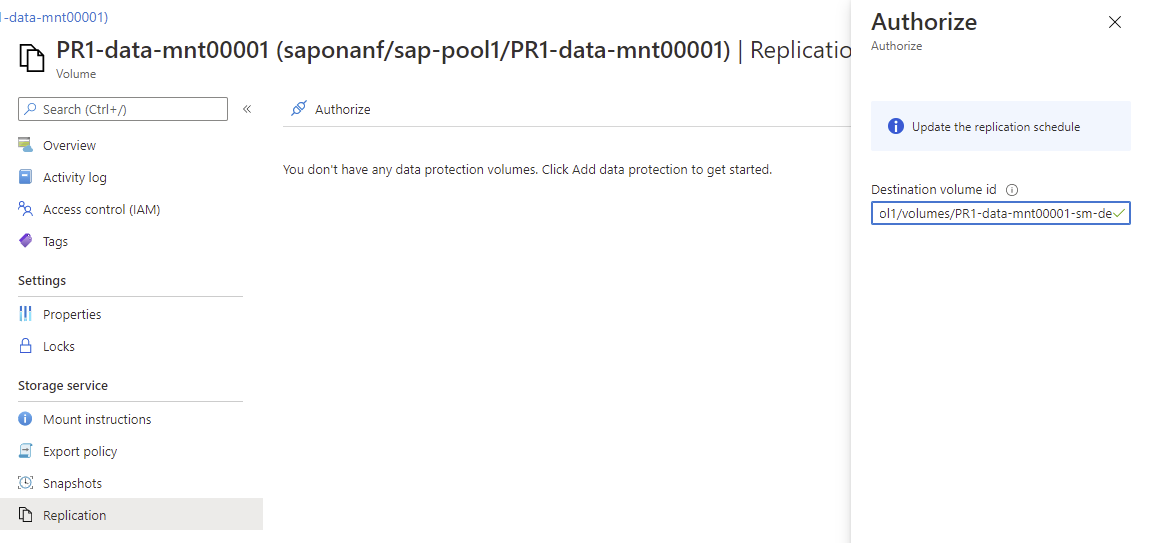Click the purple Tags icon
This screenshot has width=1149, height=543.
tap(25, 241)
